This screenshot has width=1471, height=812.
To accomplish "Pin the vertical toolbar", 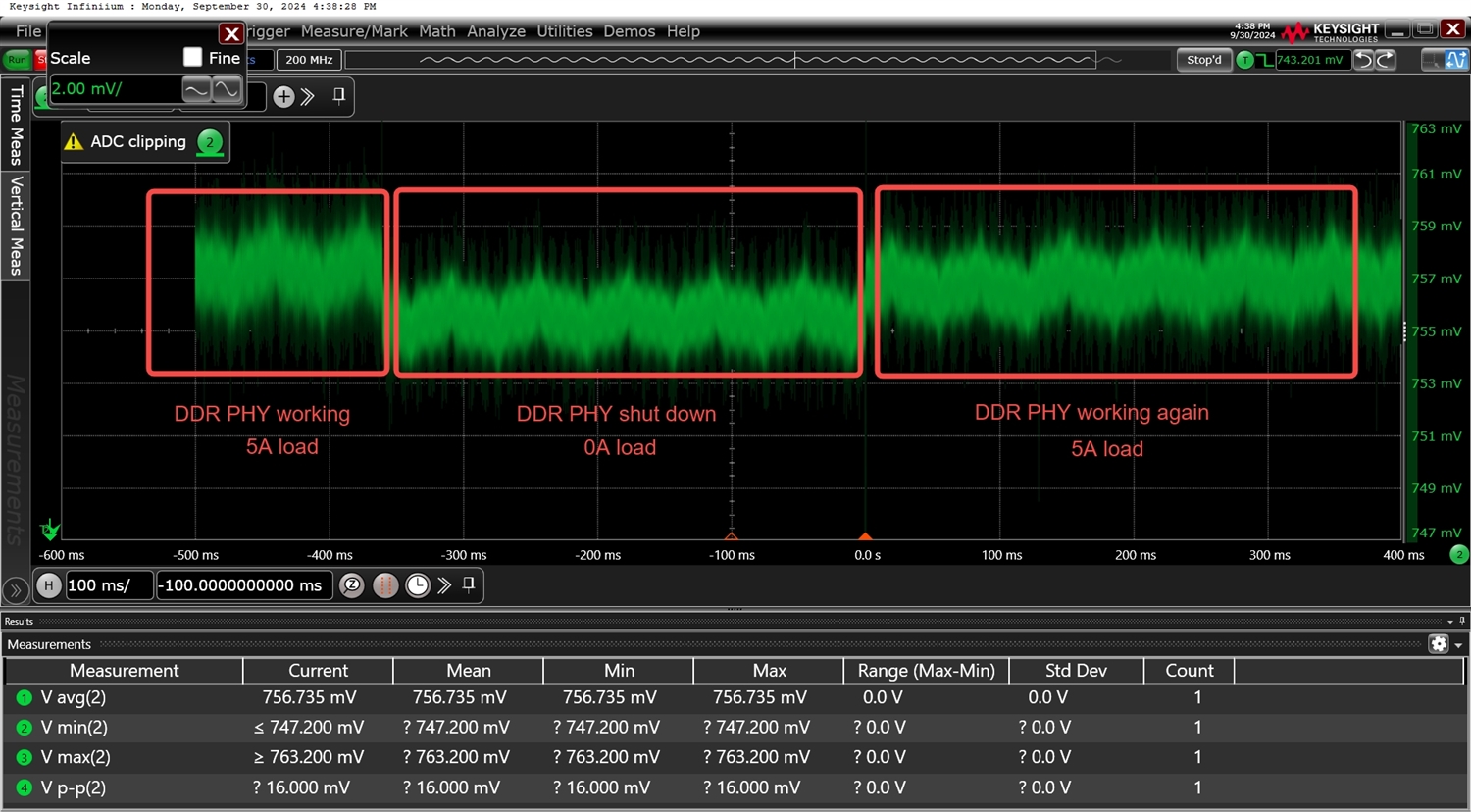I will point(338,95).
